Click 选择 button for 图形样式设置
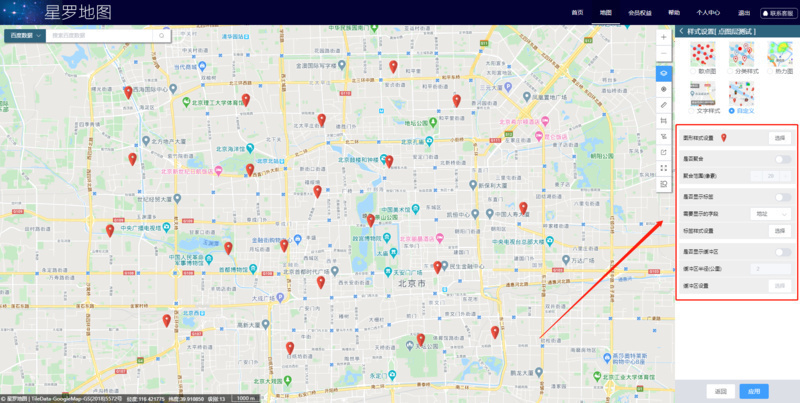 [780, 138]
